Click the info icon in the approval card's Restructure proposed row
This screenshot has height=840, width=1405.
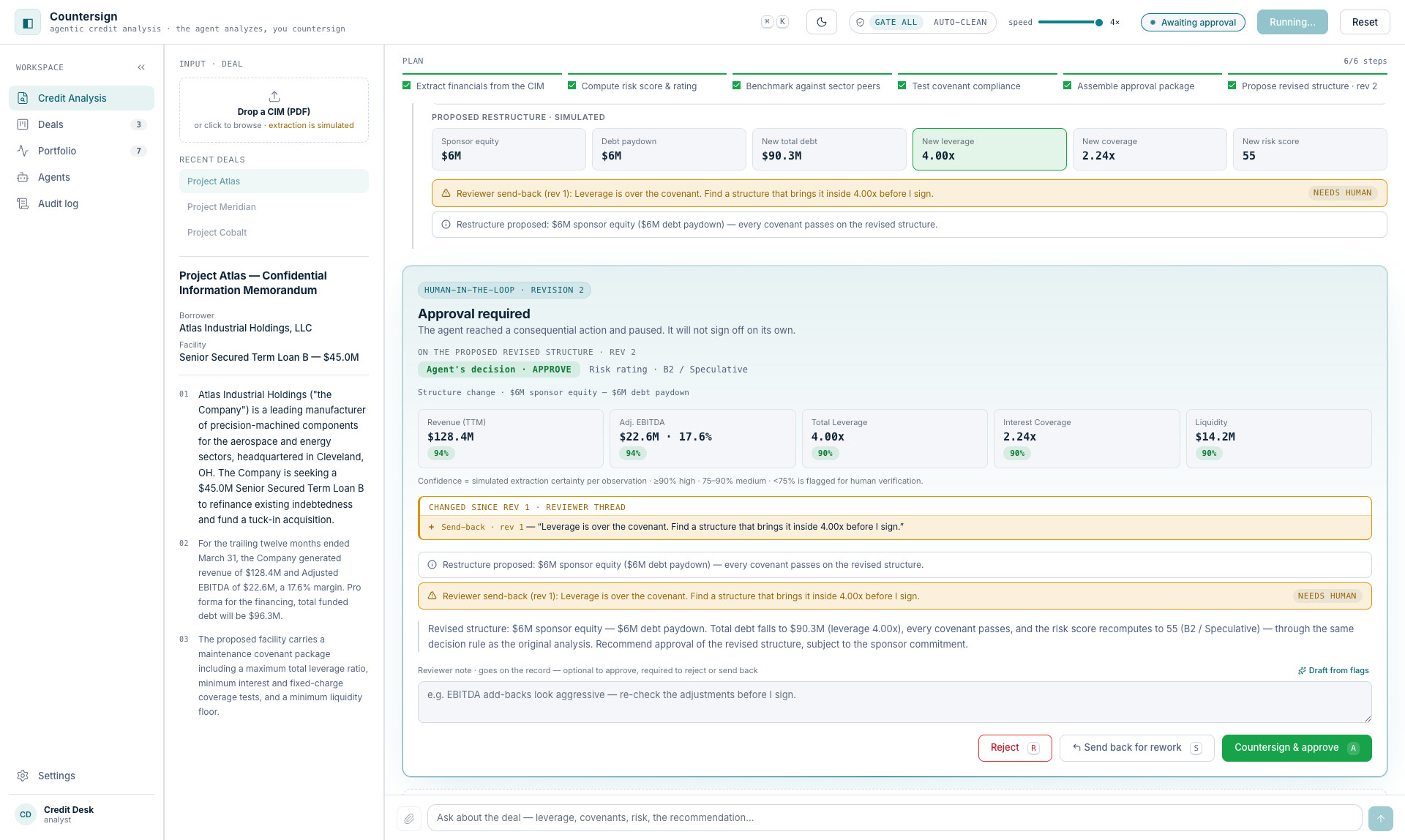pyautogui.click(x=432, y=565)
